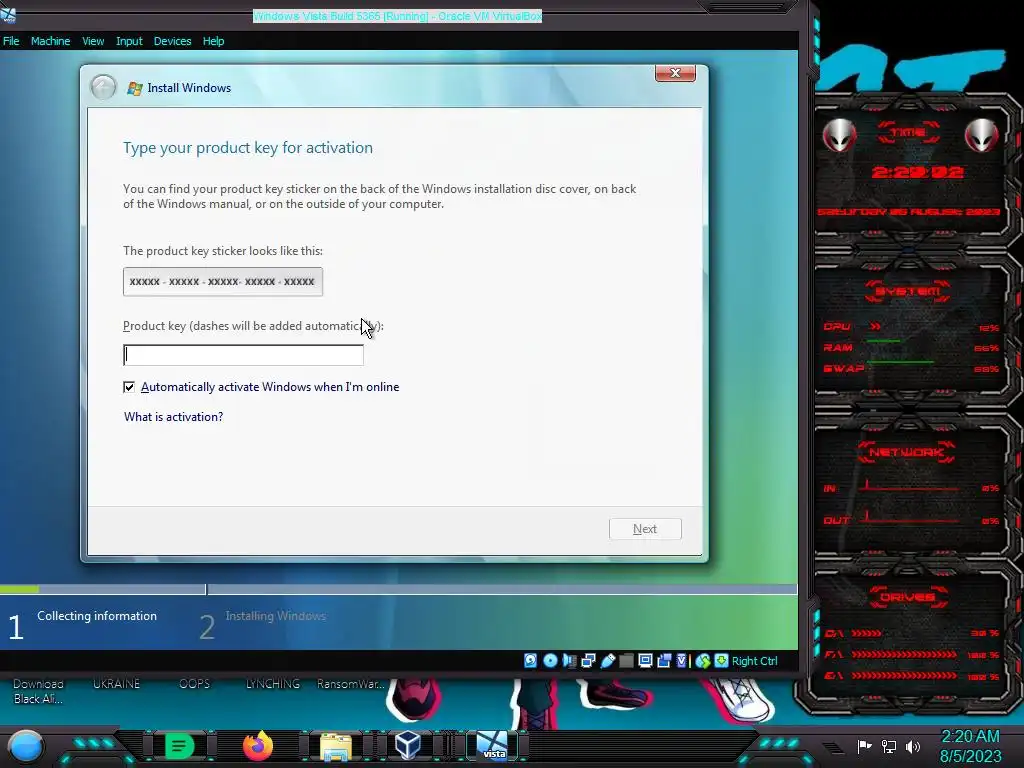This screenshot has width=1024, height=768.
Task: Open the UKRAINE desktop item
Action: click(116, 684)
